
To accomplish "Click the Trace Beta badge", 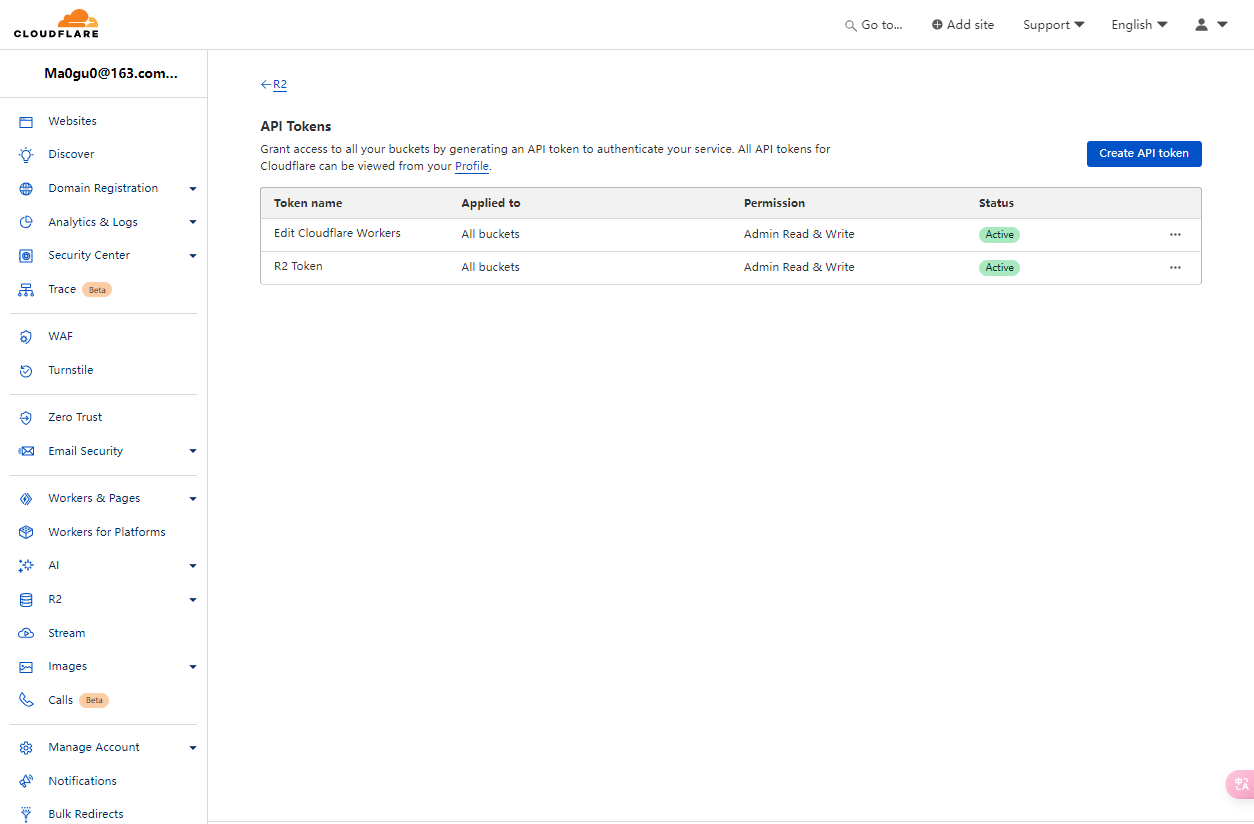I will [x=97, y=290].
